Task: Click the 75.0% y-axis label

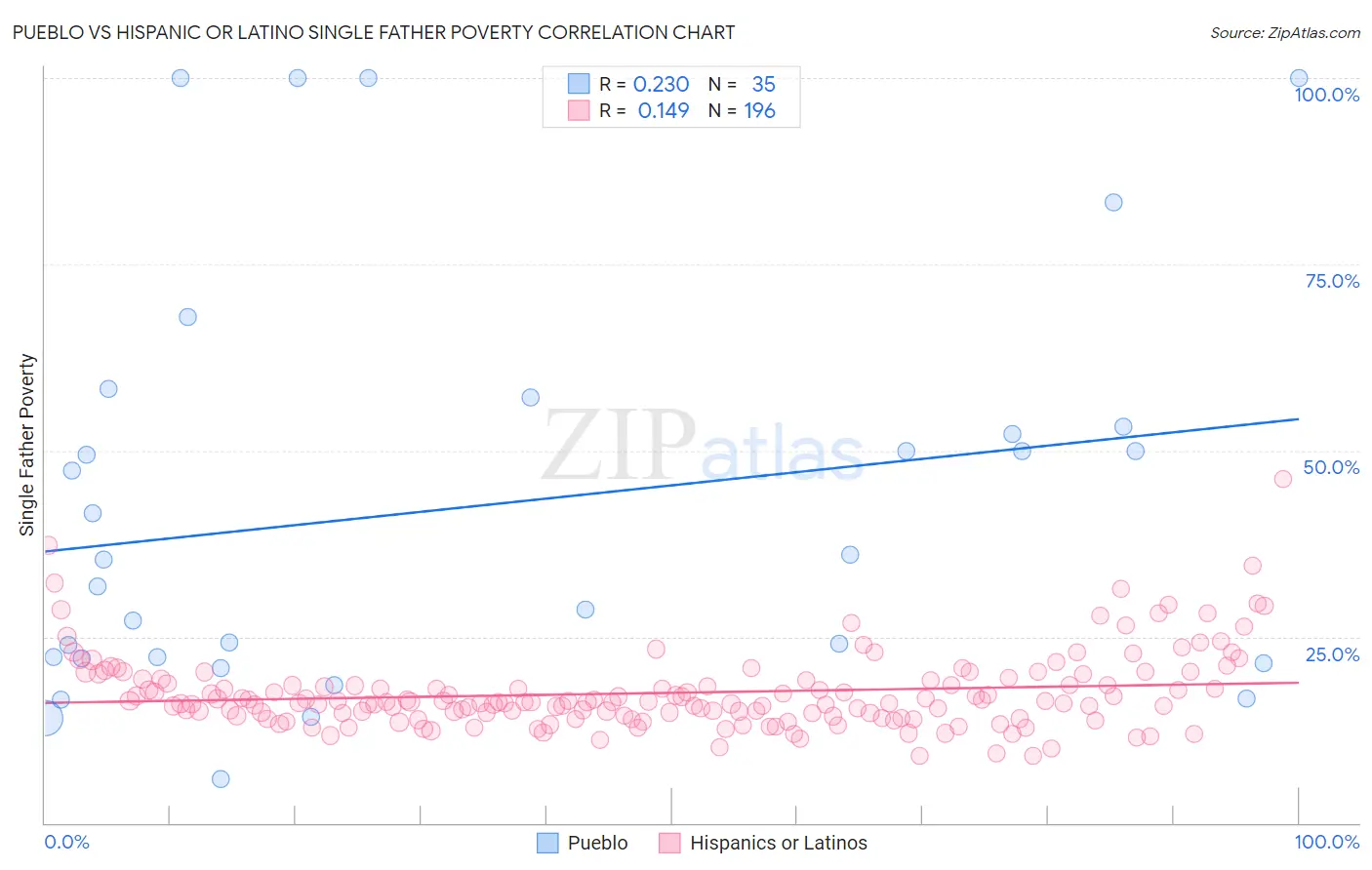Action: (x=1332, y=281)
